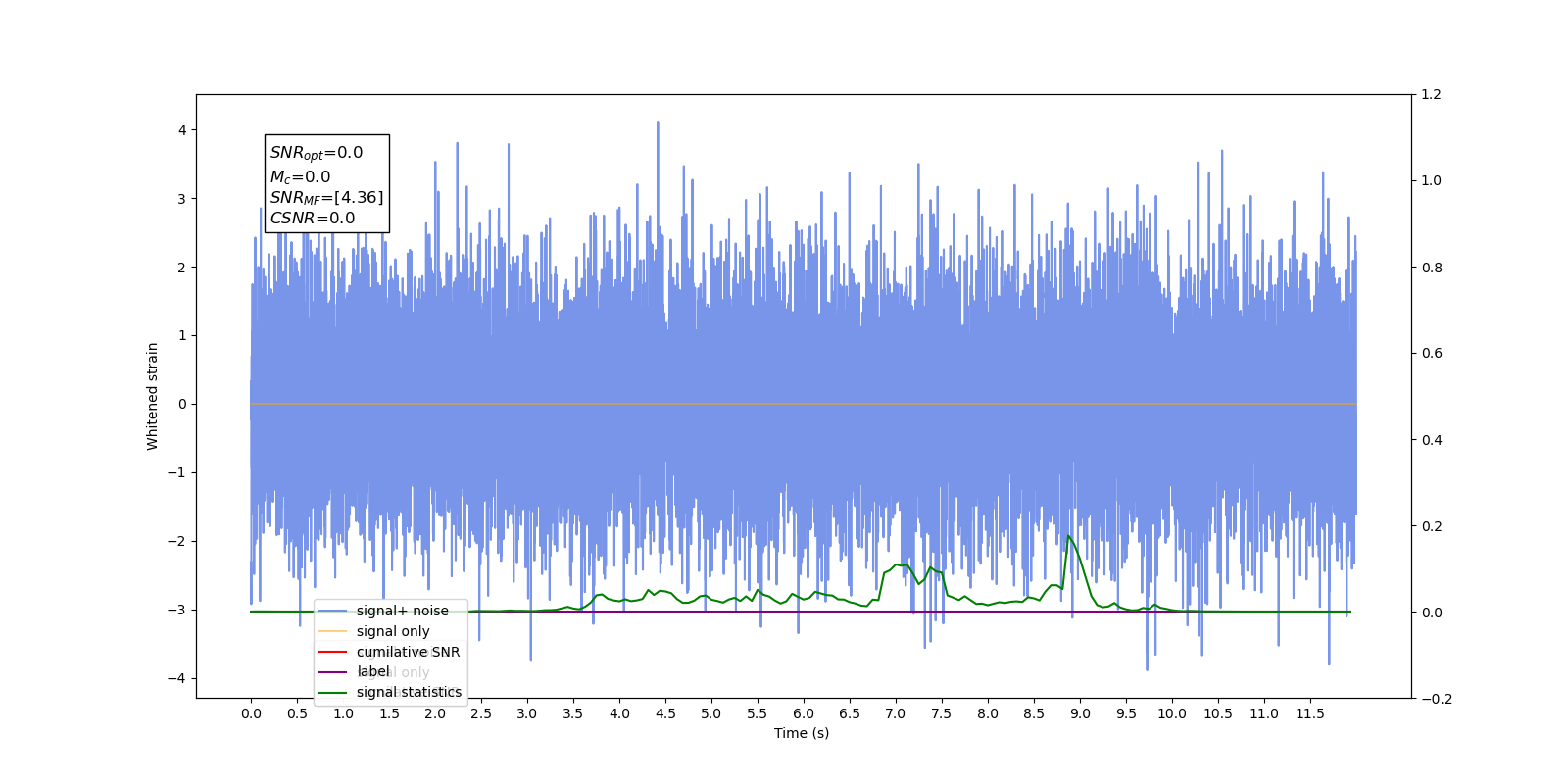1568x784 pixels.
Task: Click the left y-axis tick label 0
Action: point(182,404)
